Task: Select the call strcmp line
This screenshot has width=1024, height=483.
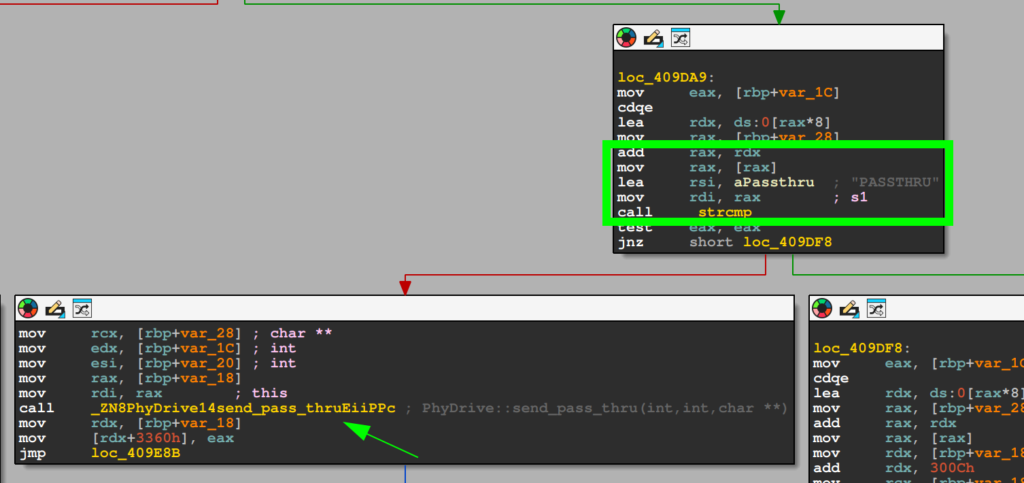Action: (684, 212)
